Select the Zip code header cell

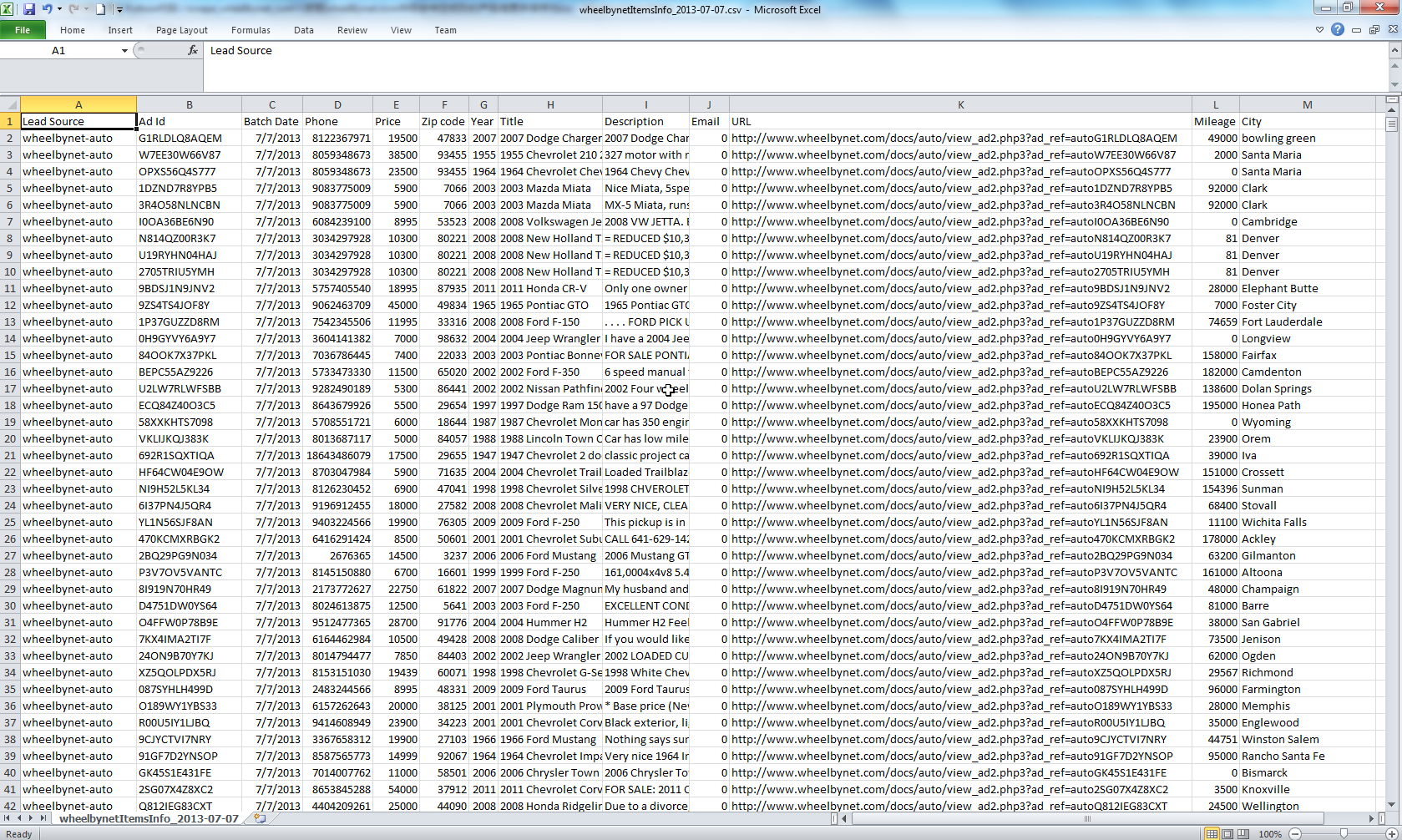[443, 121]
